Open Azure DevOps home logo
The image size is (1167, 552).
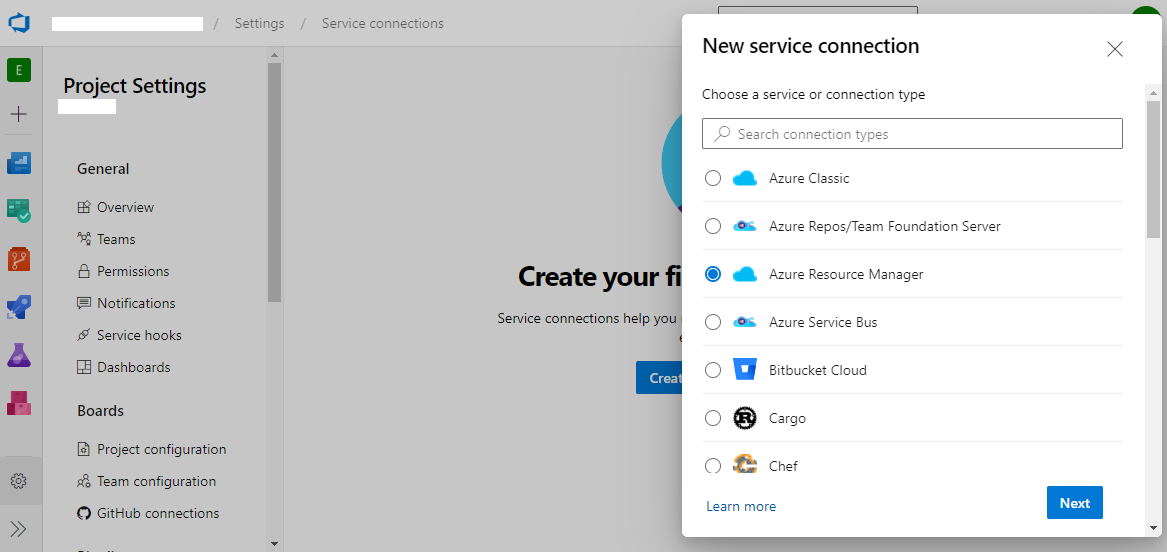pyautogui.click(x=19, y=23)
